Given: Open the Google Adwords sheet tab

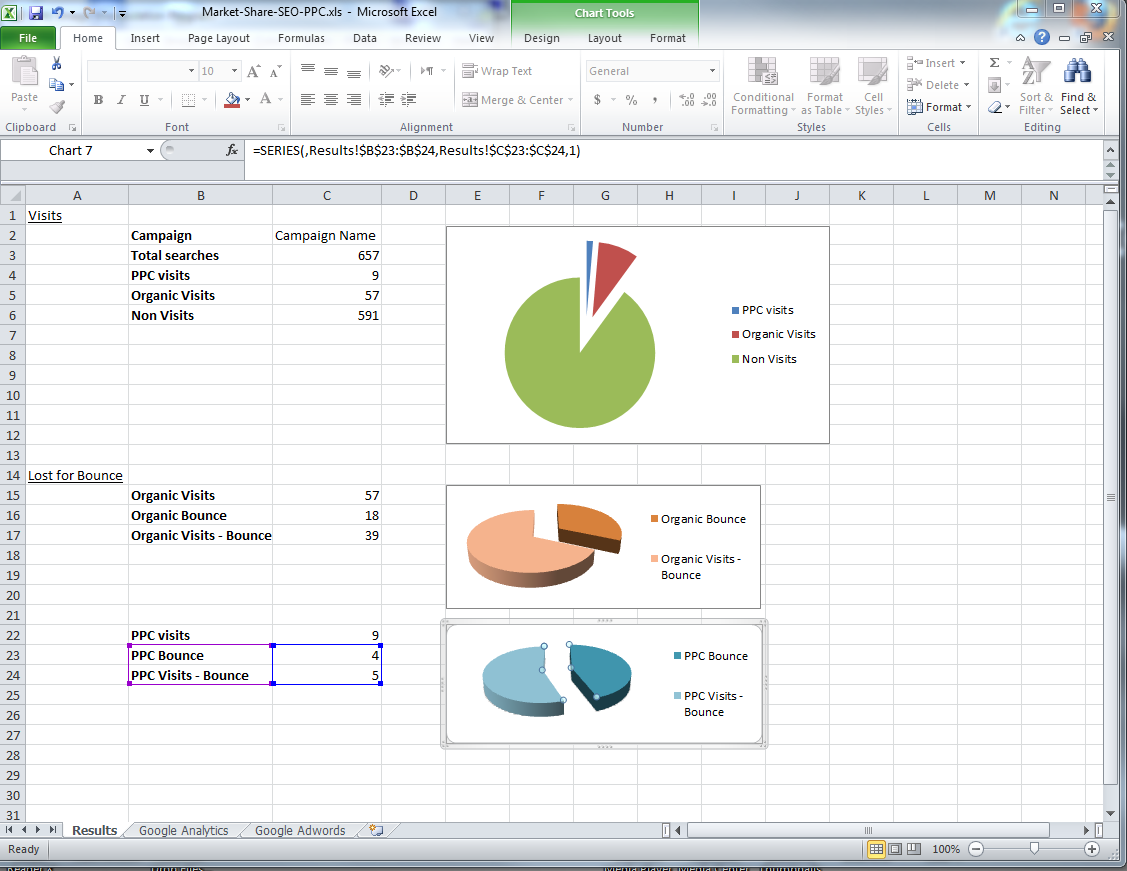Looking at the screenshot, I should (x=300, y=830).
